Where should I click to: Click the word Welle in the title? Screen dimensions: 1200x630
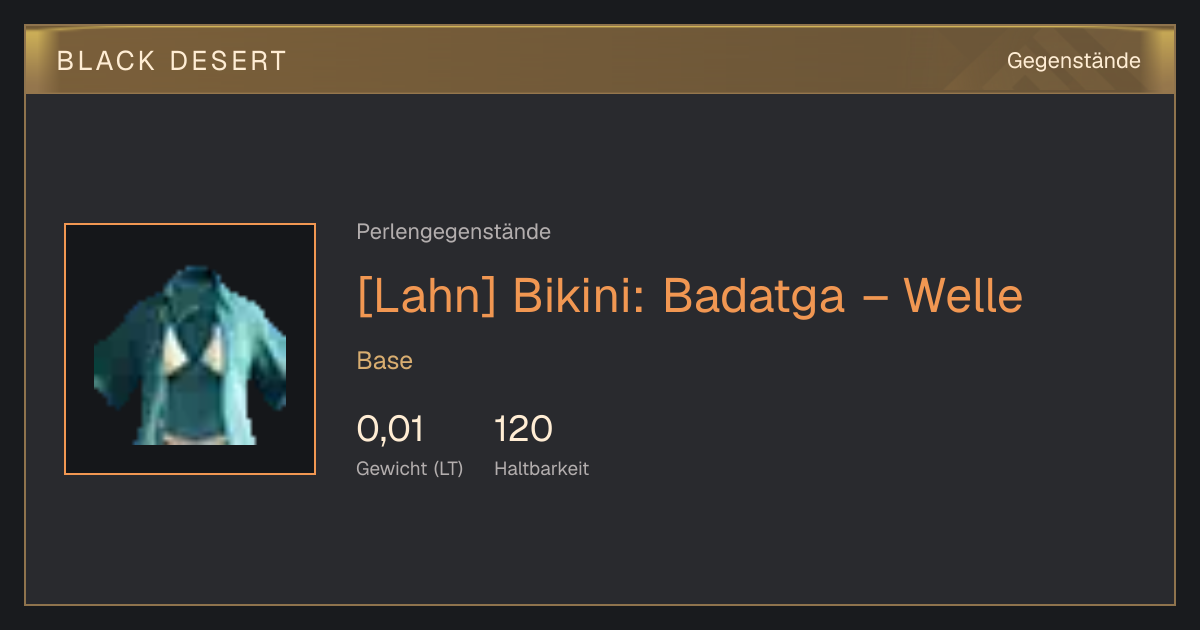point(963,295)
